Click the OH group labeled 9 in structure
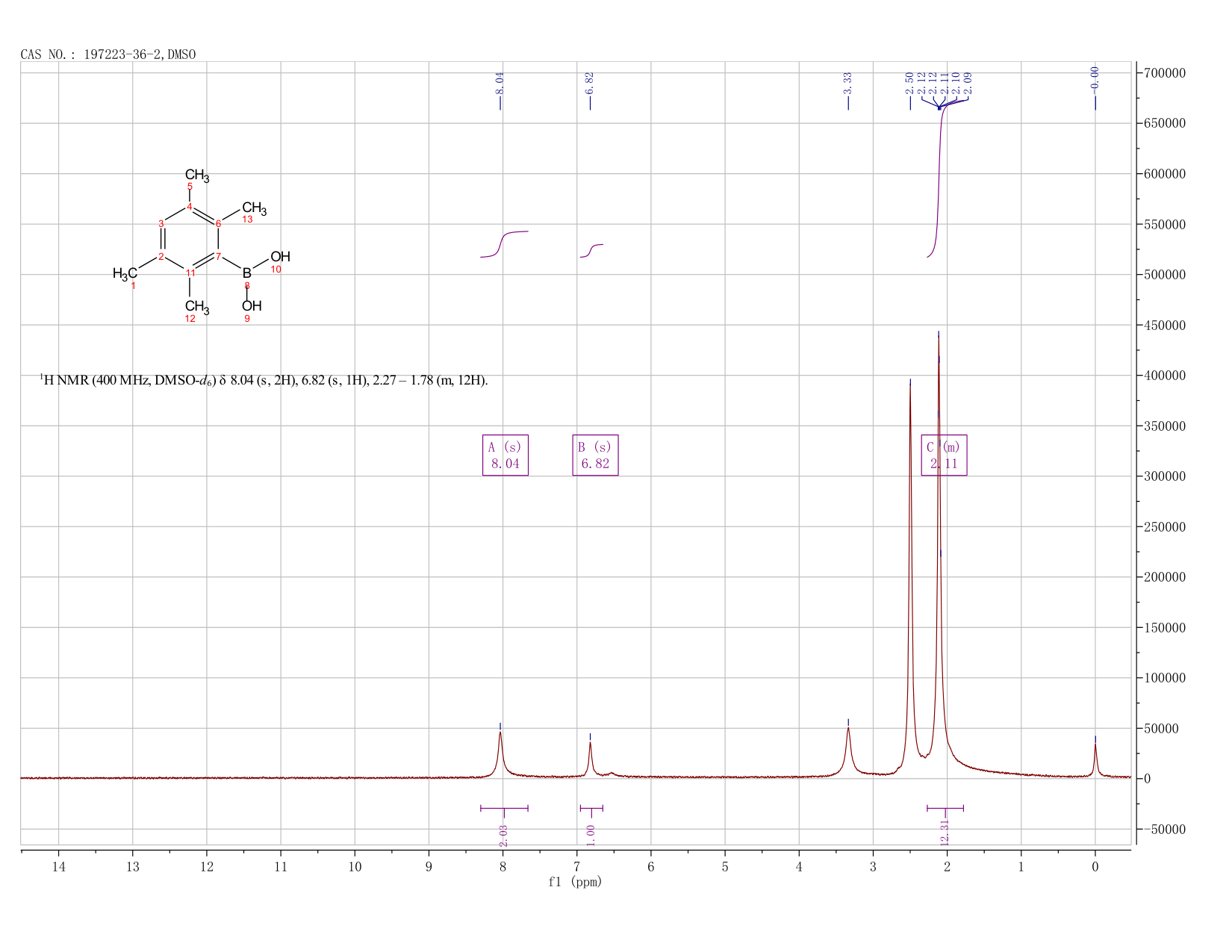The height and width of the screenshot is (952, 1232). 252,306
